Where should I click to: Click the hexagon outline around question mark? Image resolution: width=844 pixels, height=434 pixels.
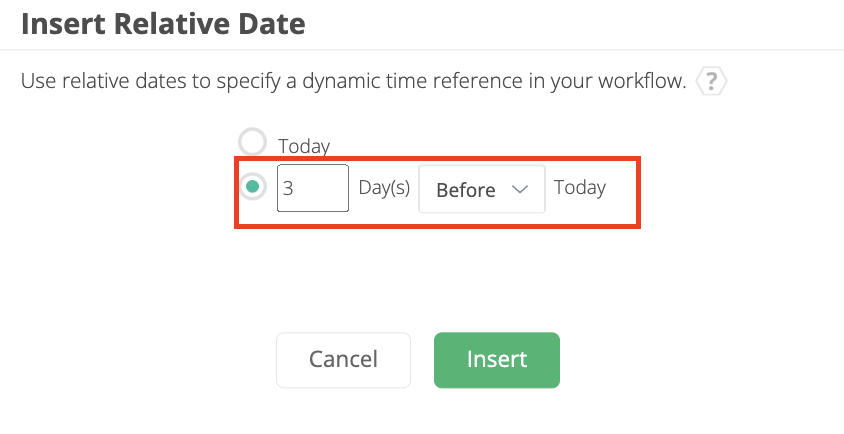tap(699, 81)
